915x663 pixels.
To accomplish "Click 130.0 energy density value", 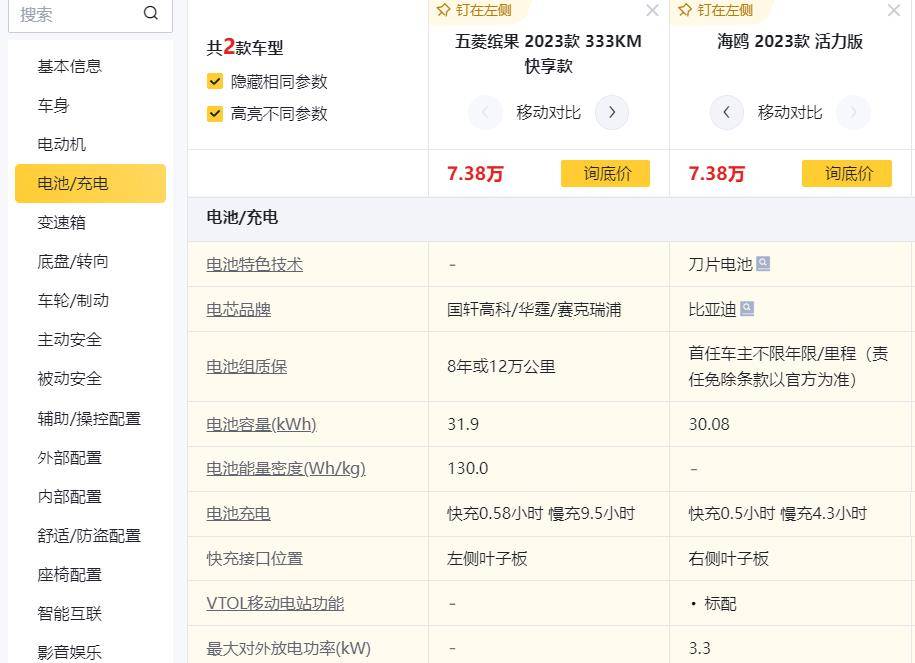I will tap(467, 469).
